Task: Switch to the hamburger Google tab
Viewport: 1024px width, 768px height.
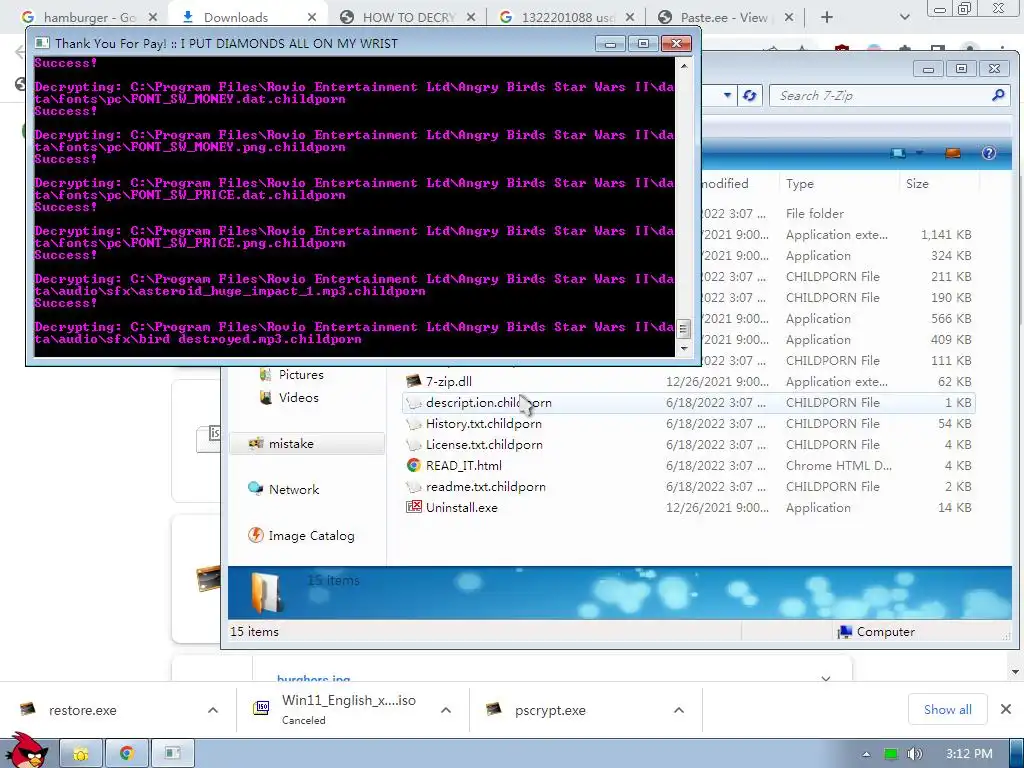Action: click(x=88, y=18)
